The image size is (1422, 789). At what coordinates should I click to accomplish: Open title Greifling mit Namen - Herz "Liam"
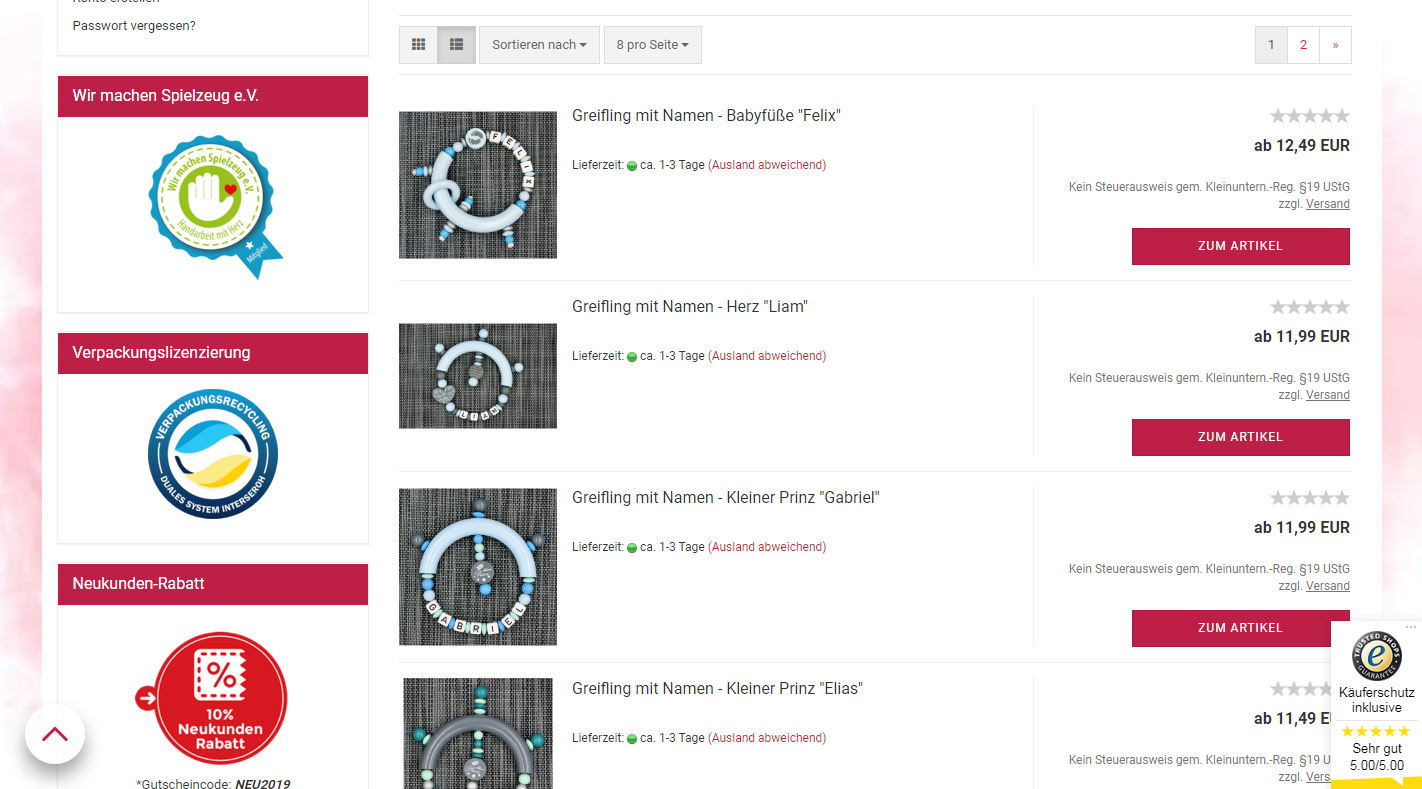689,306
